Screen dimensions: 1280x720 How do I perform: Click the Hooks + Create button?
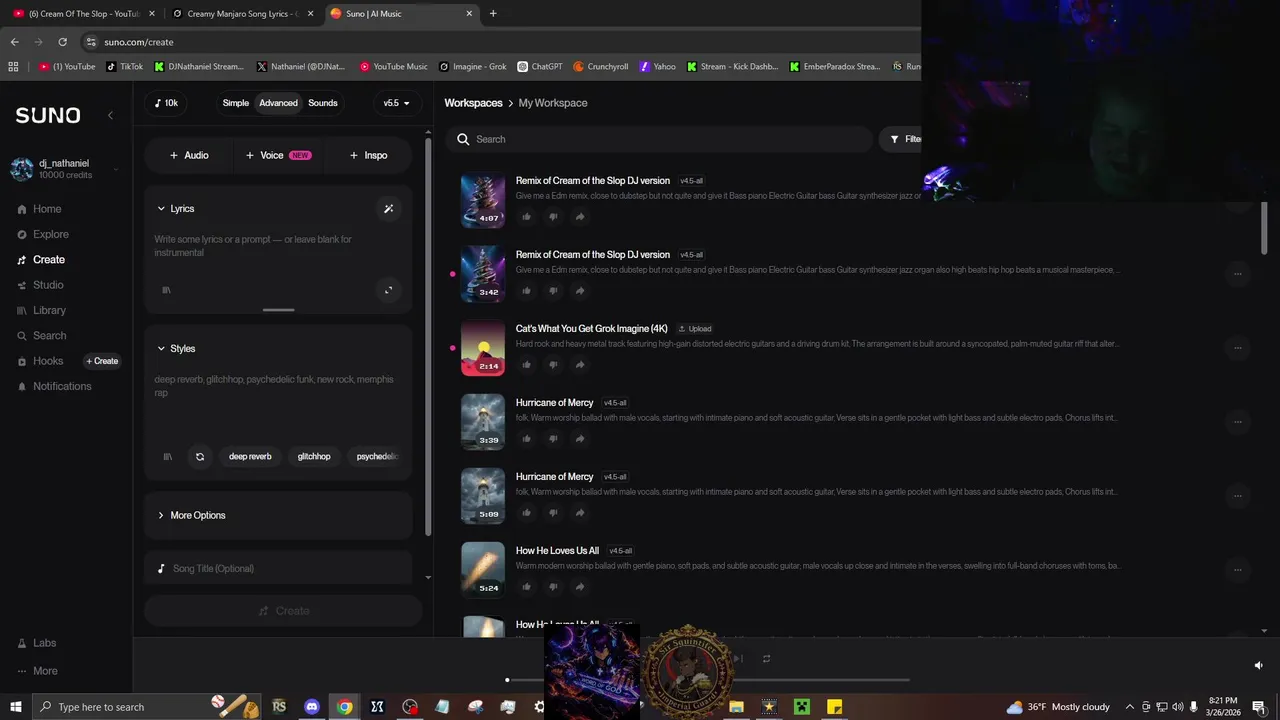click(102, 361)
